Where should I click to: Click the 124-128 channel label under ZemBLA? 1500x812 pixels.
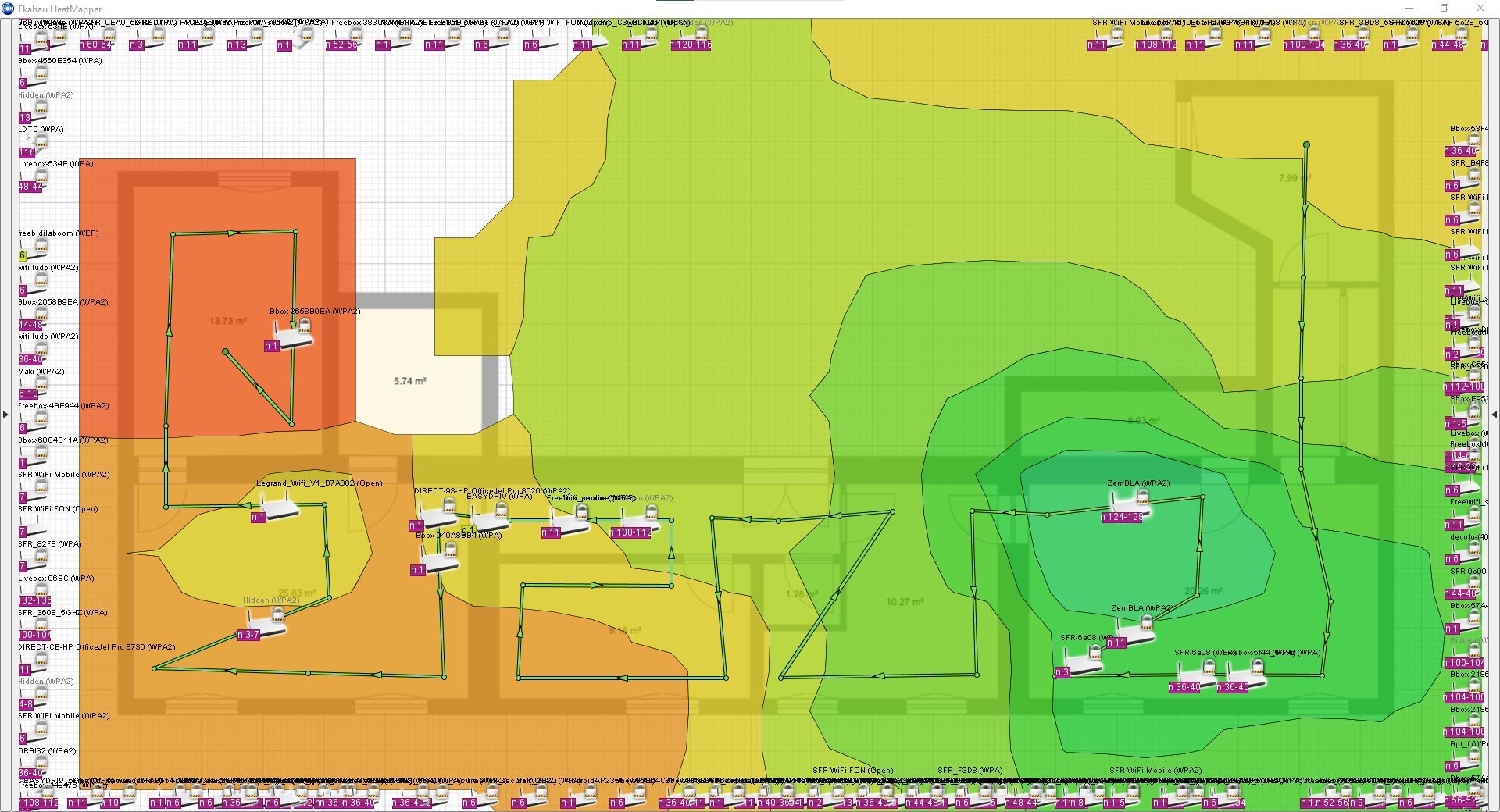[x=1124, y=517]
